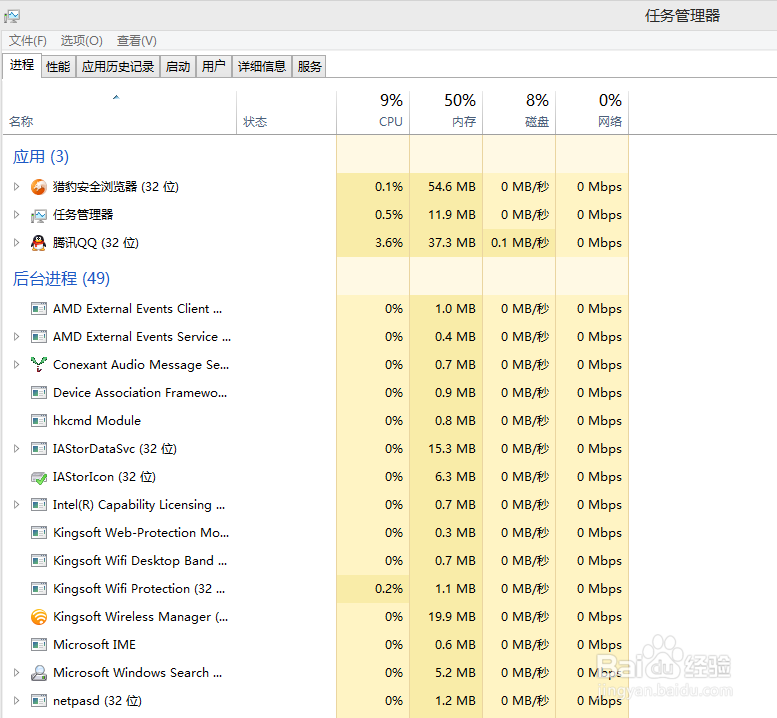Click the 0.2% CPU value

tap(389, 589)
